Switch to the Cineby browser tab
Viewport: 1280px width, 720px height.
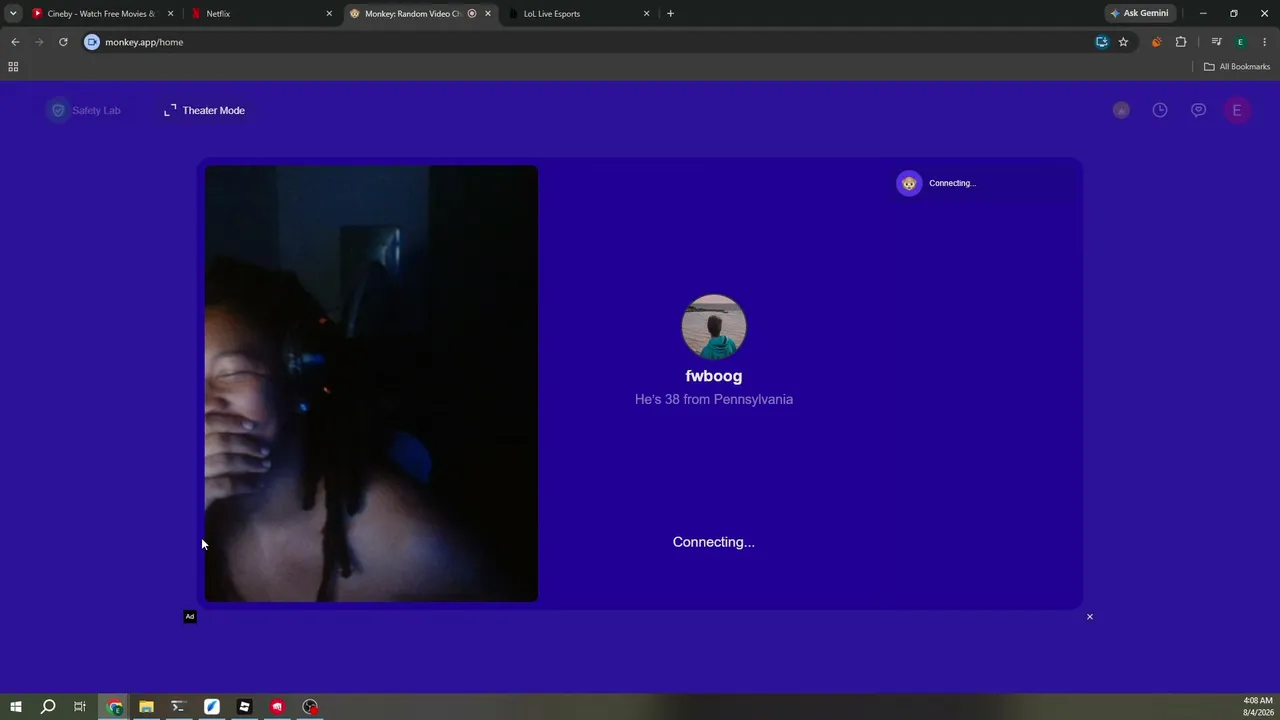pos(100,14)
